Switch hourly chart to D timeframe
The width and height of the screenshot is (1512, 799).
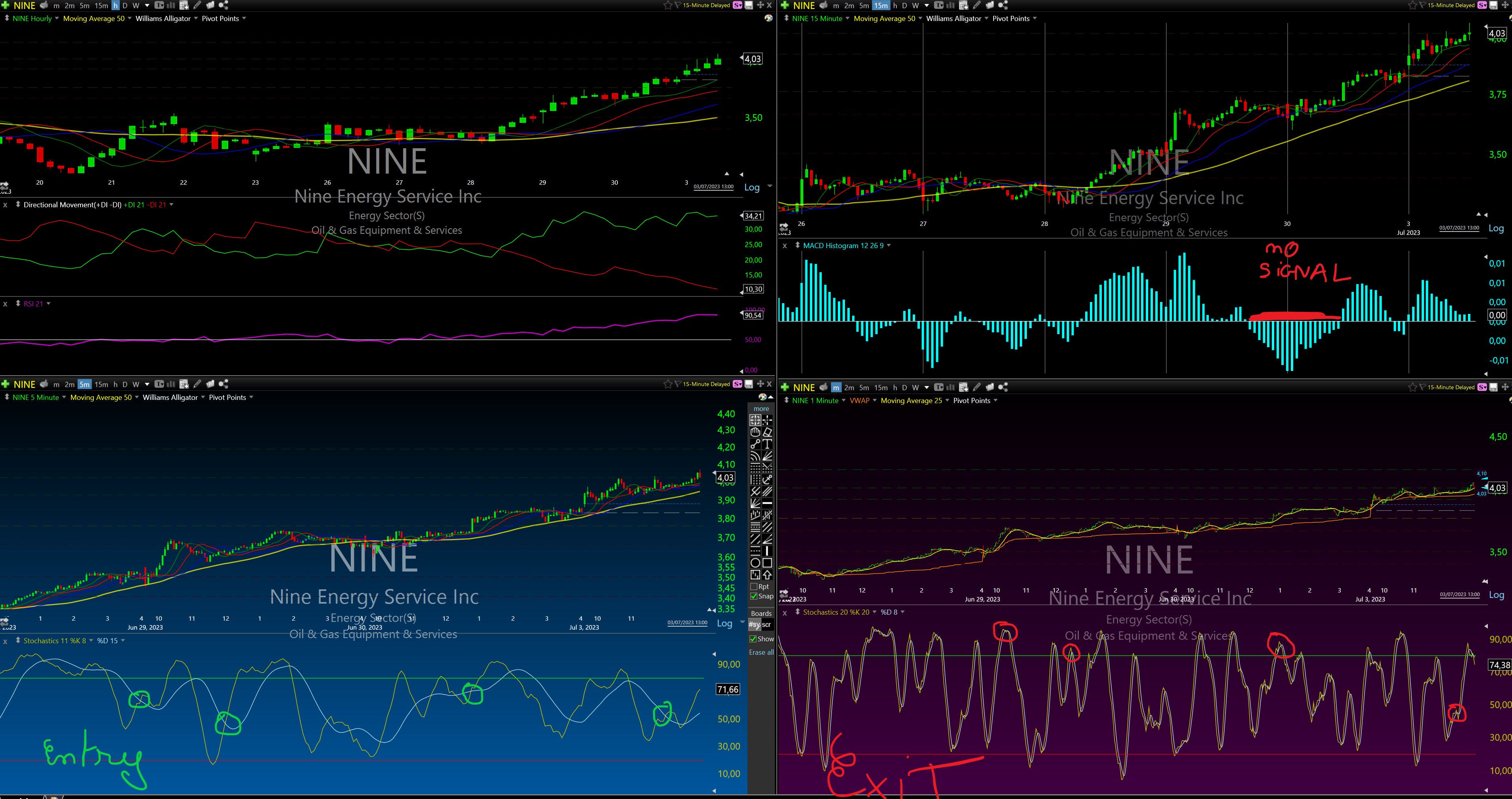pos(125,5)
